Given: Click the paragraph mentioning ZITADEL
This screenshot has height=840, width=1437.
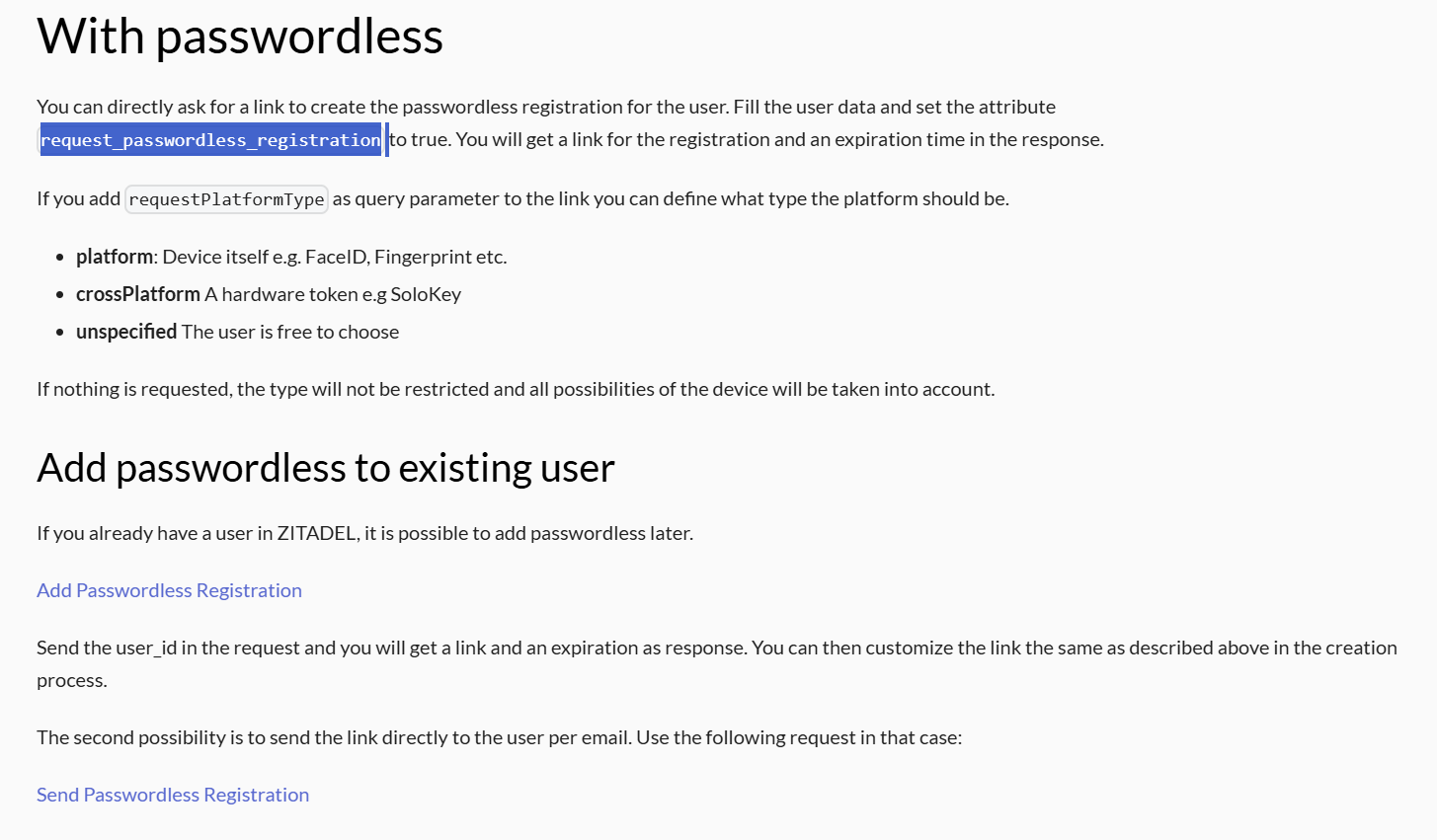Looking at the screenshot, I should pyautogui.click(x=365, y=533).
